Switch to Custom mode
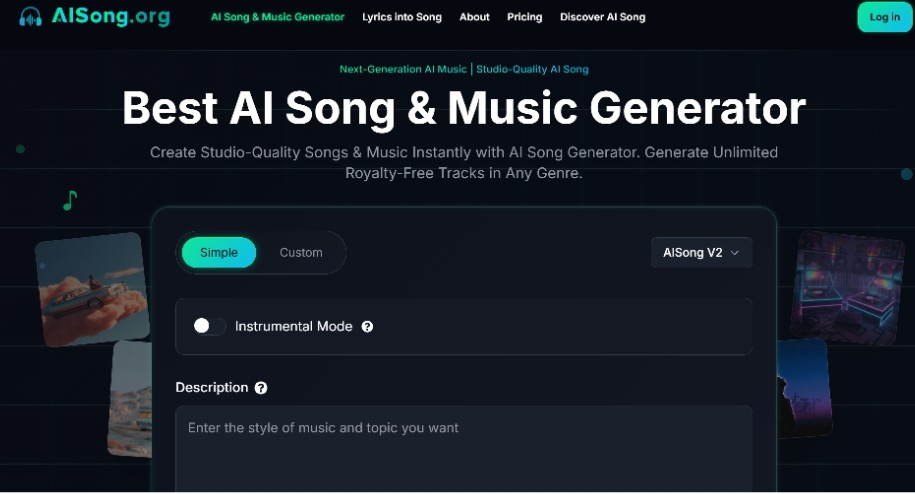The image size is (915, 494). click(x=301, y=253)
